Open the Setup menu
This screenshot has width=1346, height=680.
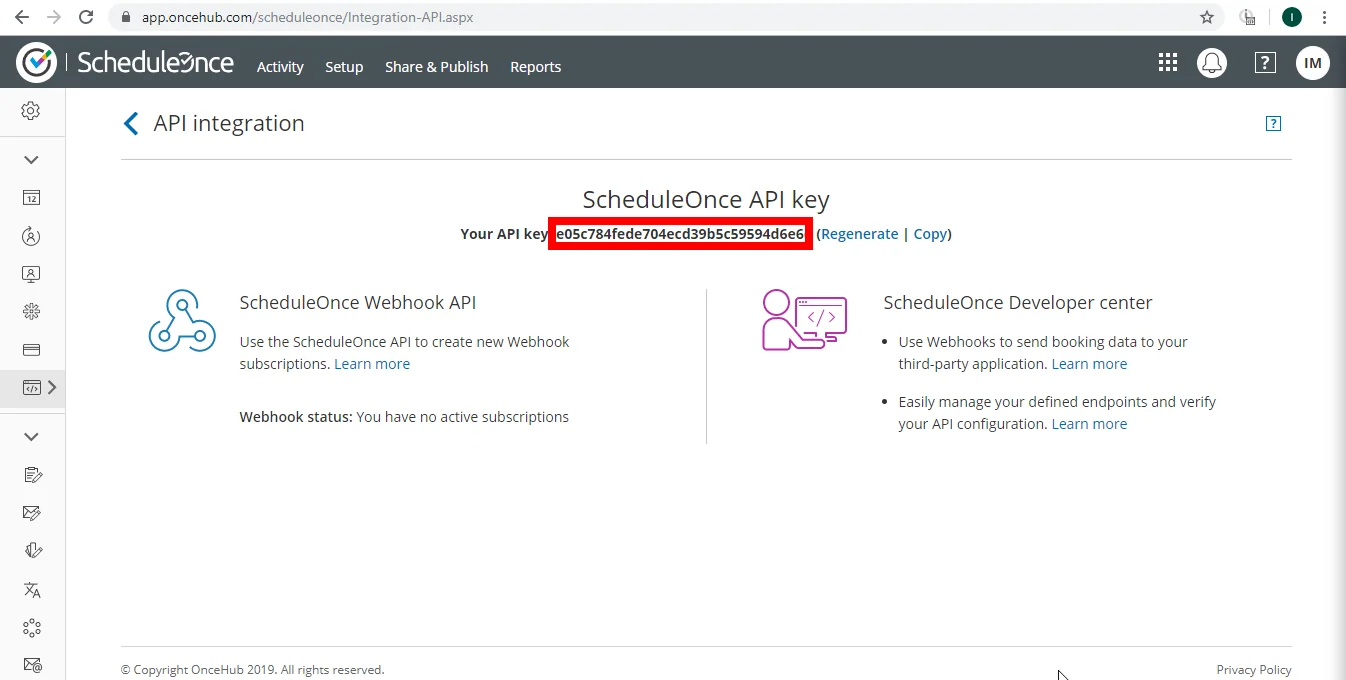pos(344,67)
